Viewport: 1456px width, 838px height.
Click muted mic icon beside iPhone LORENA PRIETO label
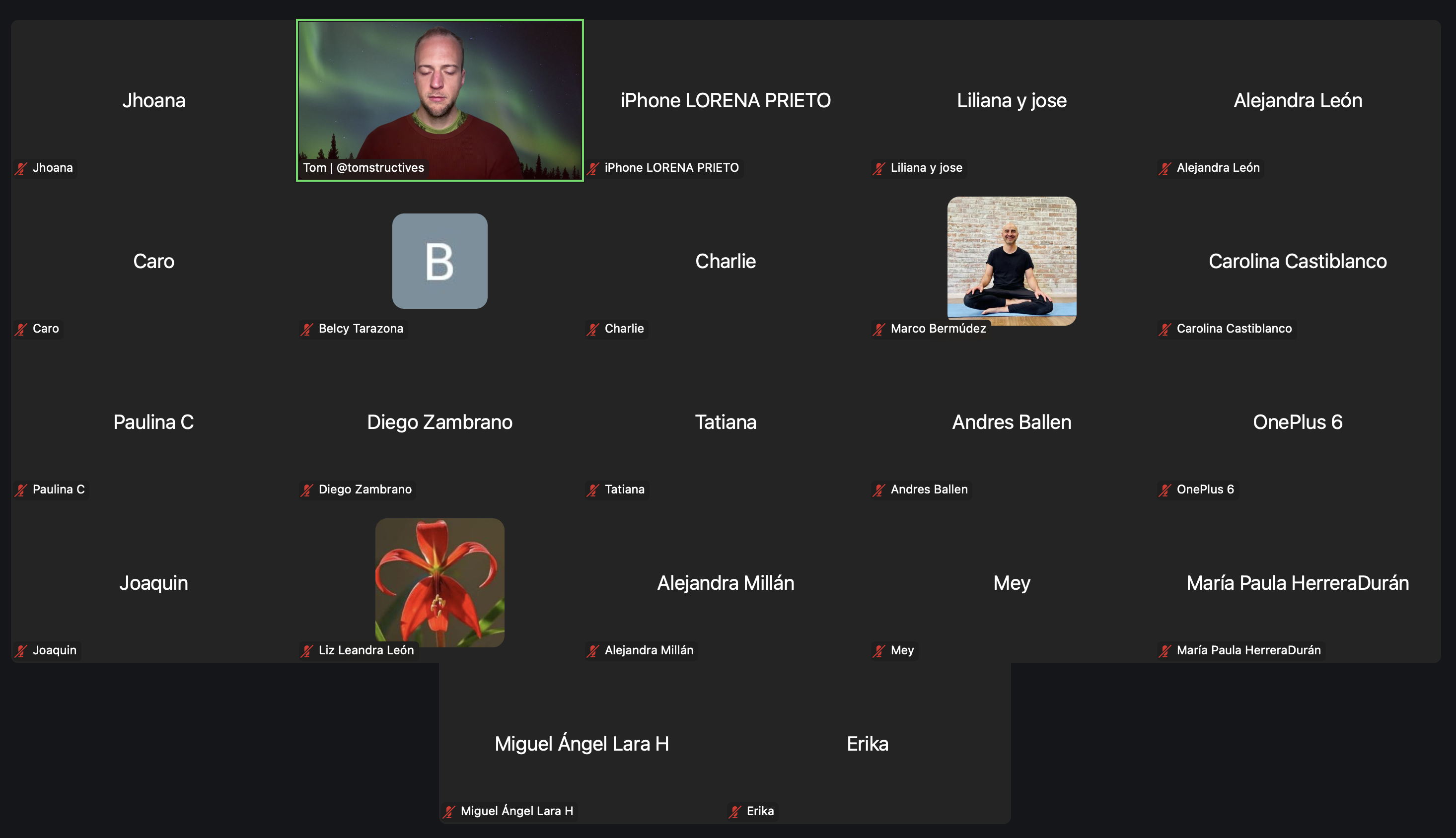coord(593,169)
